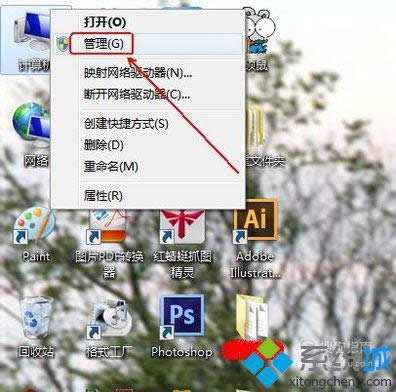Choose 管理(G) from the context menu
The image size is (396, 392).
(147, 44)
